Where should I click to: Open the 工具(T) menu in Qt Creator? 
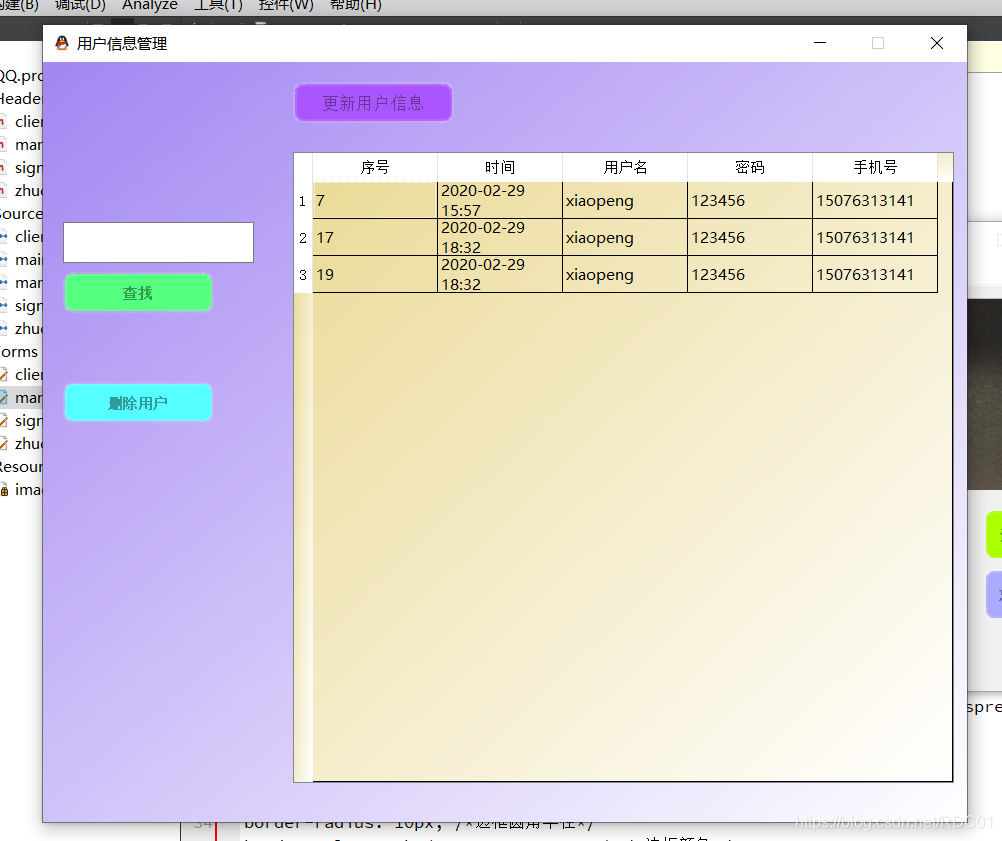pyautogui.click(x=219, y=5)
